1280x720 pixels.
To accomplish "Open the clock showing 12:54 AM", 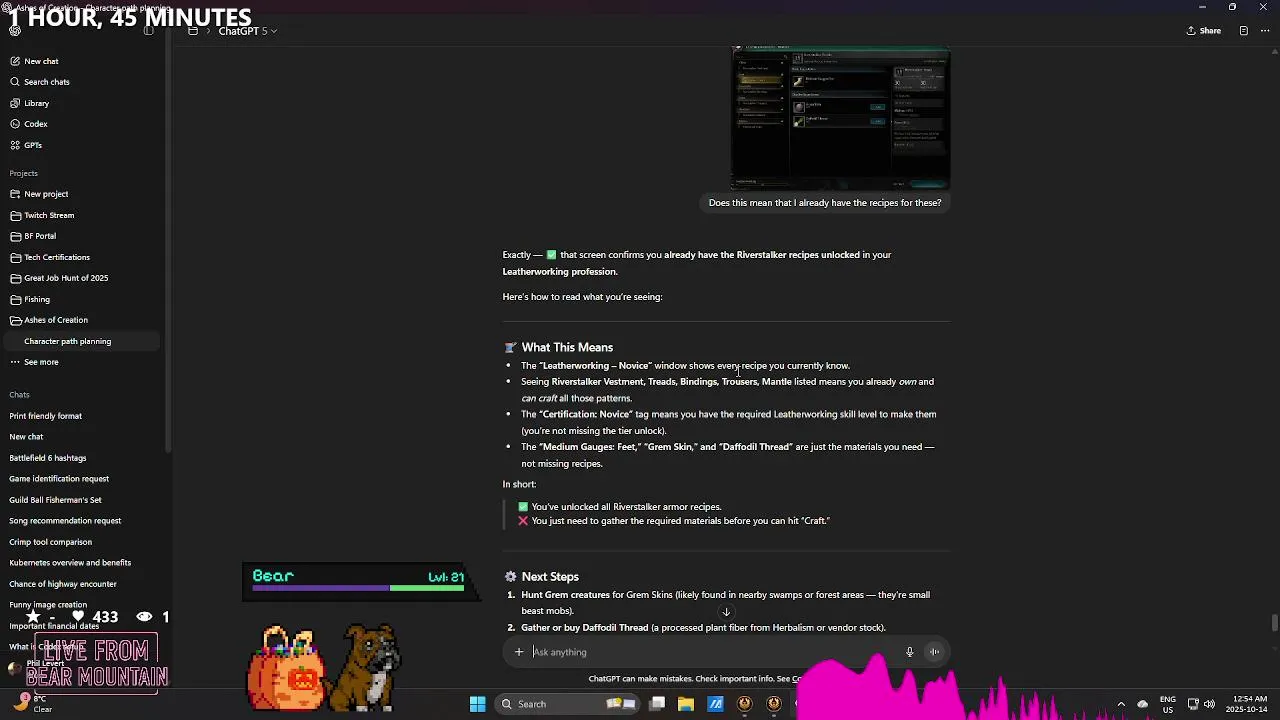I will click(x=1245, y=704).
